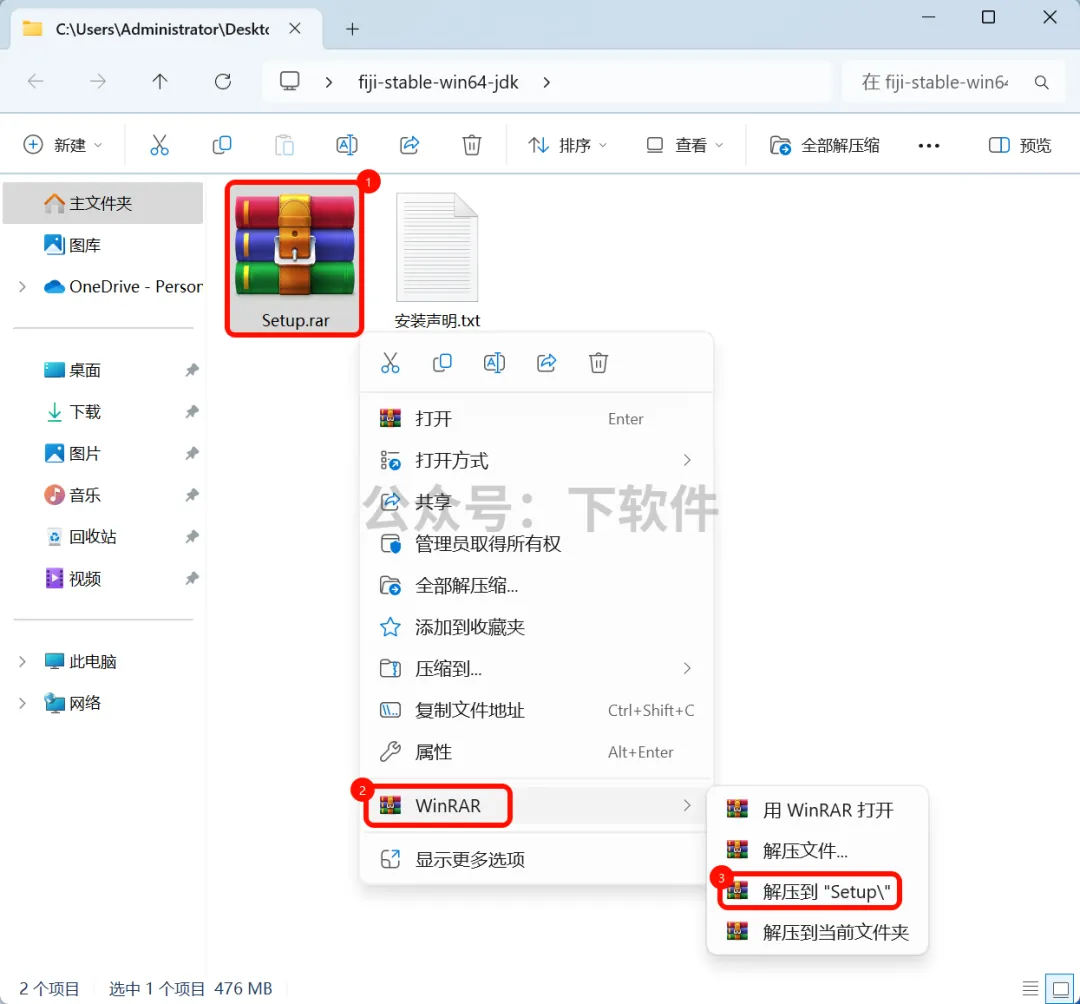Image resolution: width=1080 pixels, height=1004 pixels.
Task: Open the 新建 dropdown
Action: (x=63, y=145)
